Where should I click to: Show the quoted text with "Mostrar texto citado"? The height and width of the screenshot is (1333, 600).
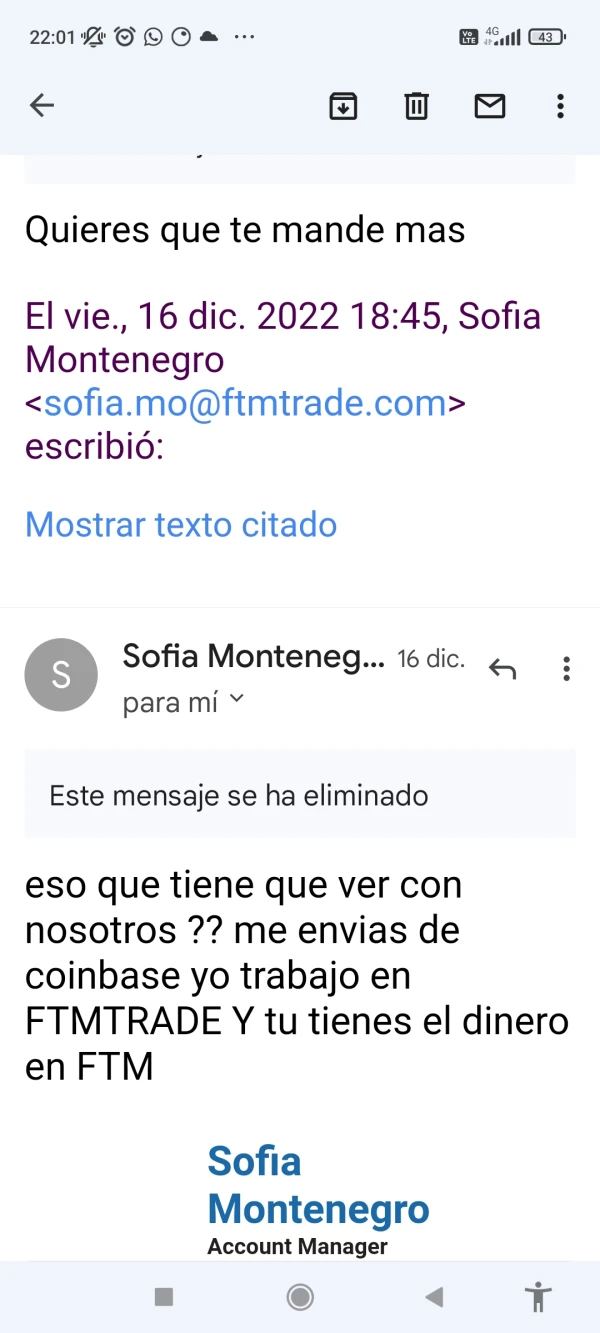(181, 524)
